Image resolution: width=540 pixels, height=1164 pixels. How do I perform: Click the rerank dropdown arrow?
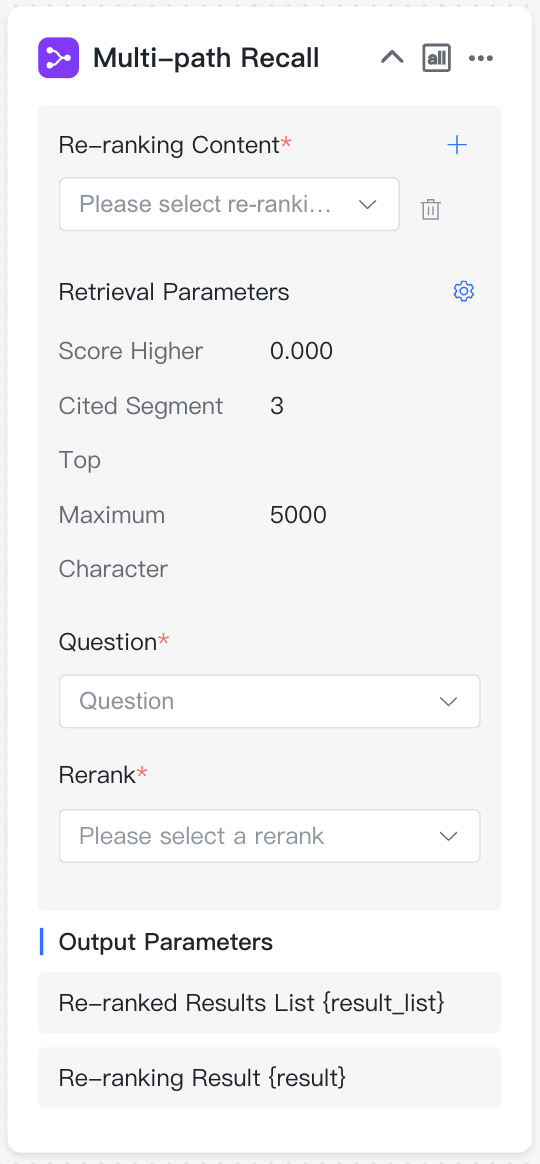point(449,837)
